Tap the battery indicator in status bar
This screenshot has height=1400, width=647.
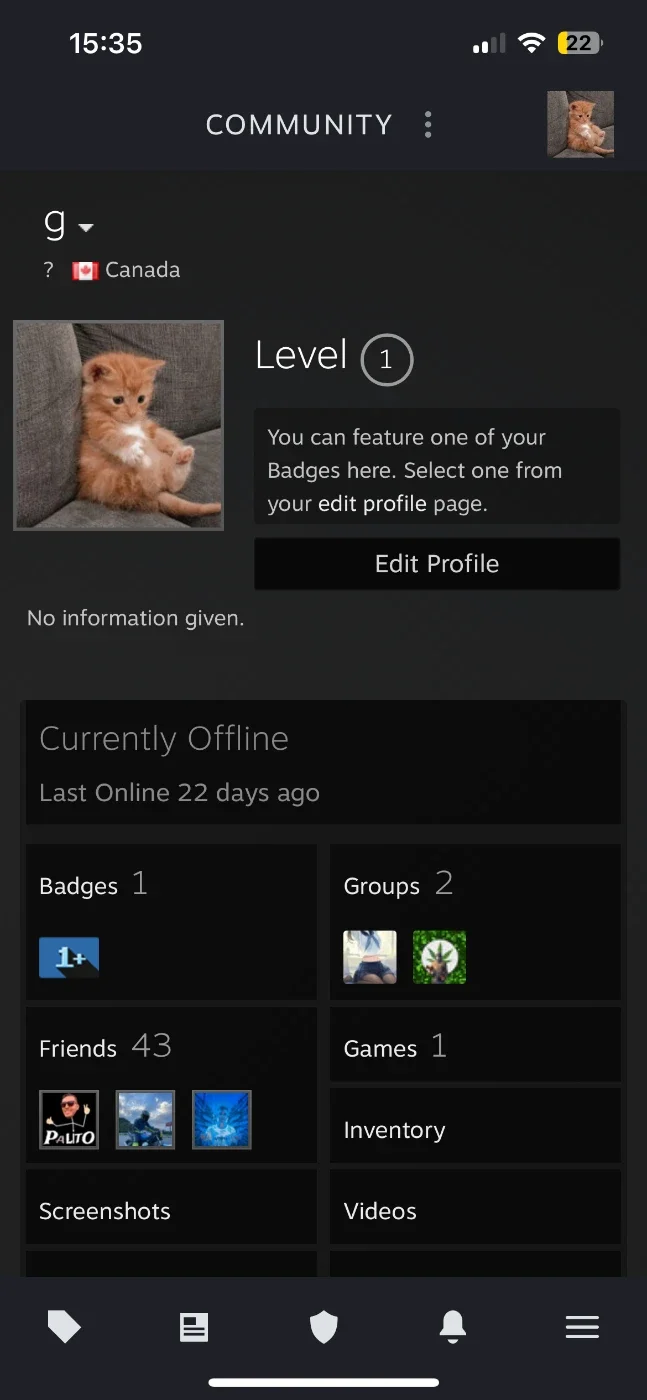580,43
